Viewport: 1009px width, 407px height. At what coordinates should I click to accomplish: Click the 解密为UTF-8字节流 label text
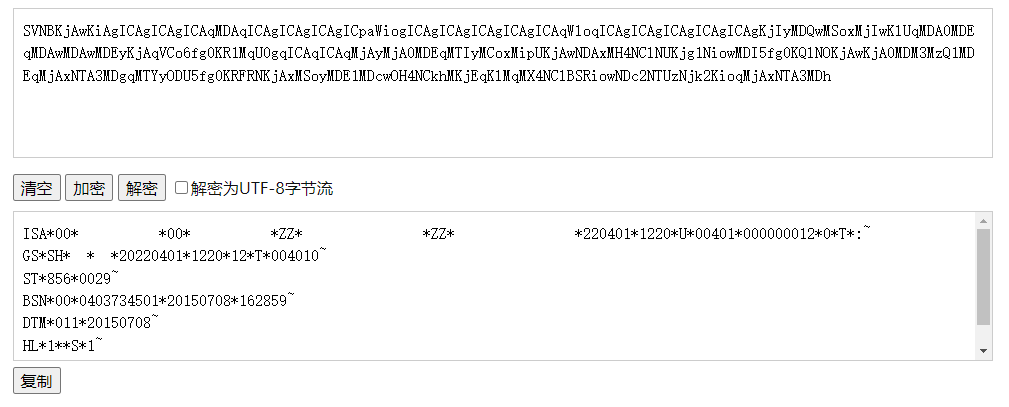(261, 188)
